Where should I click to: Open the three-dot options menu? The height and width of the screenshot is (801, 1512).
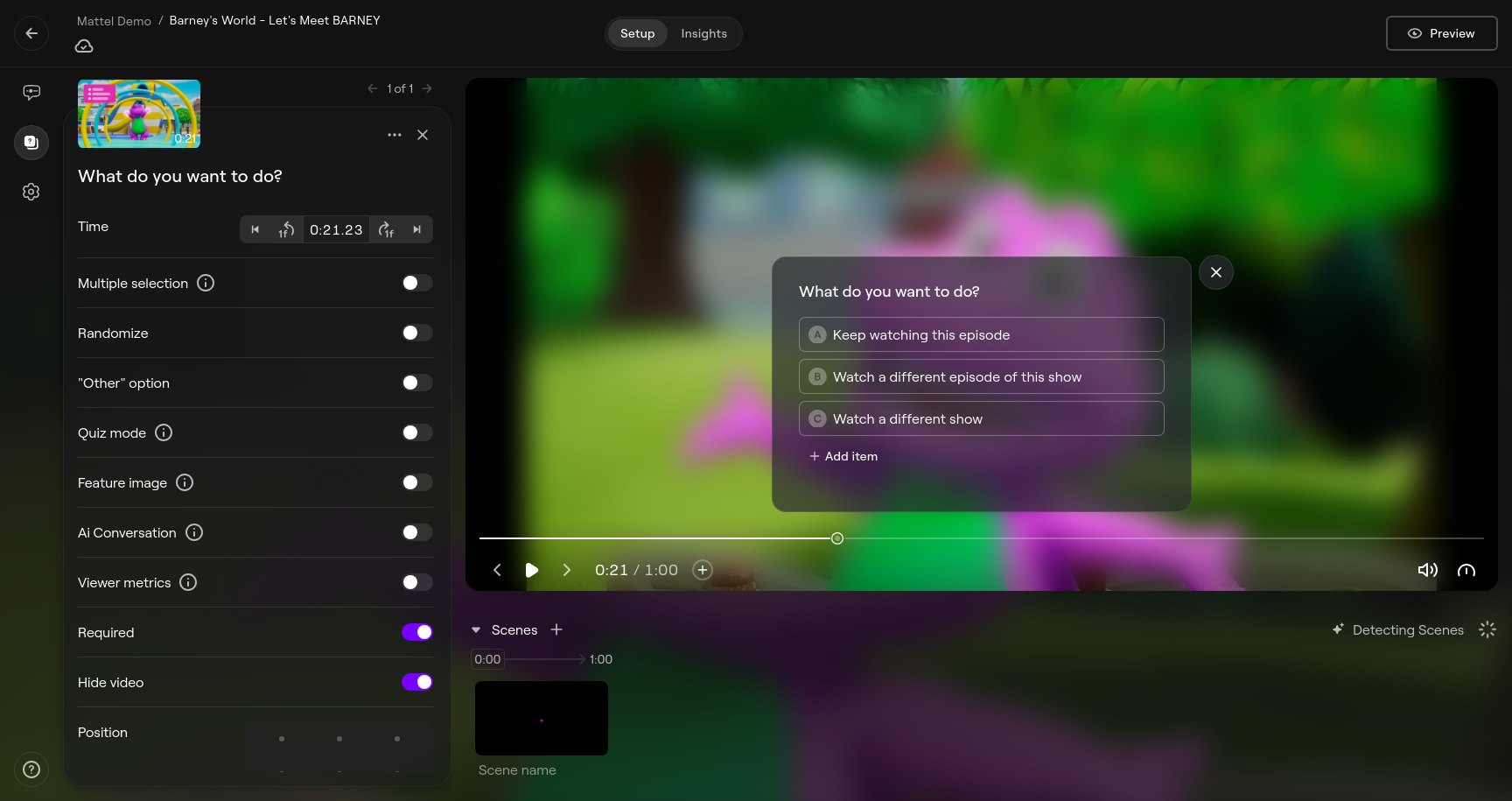coord(395,135)
